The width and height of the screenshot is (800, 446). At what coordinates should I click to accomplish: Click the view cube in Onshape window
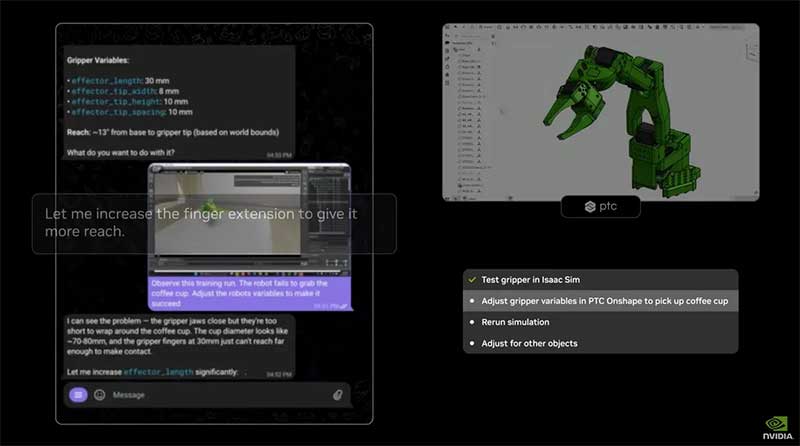pyautogui.click(x=751, y=52)
